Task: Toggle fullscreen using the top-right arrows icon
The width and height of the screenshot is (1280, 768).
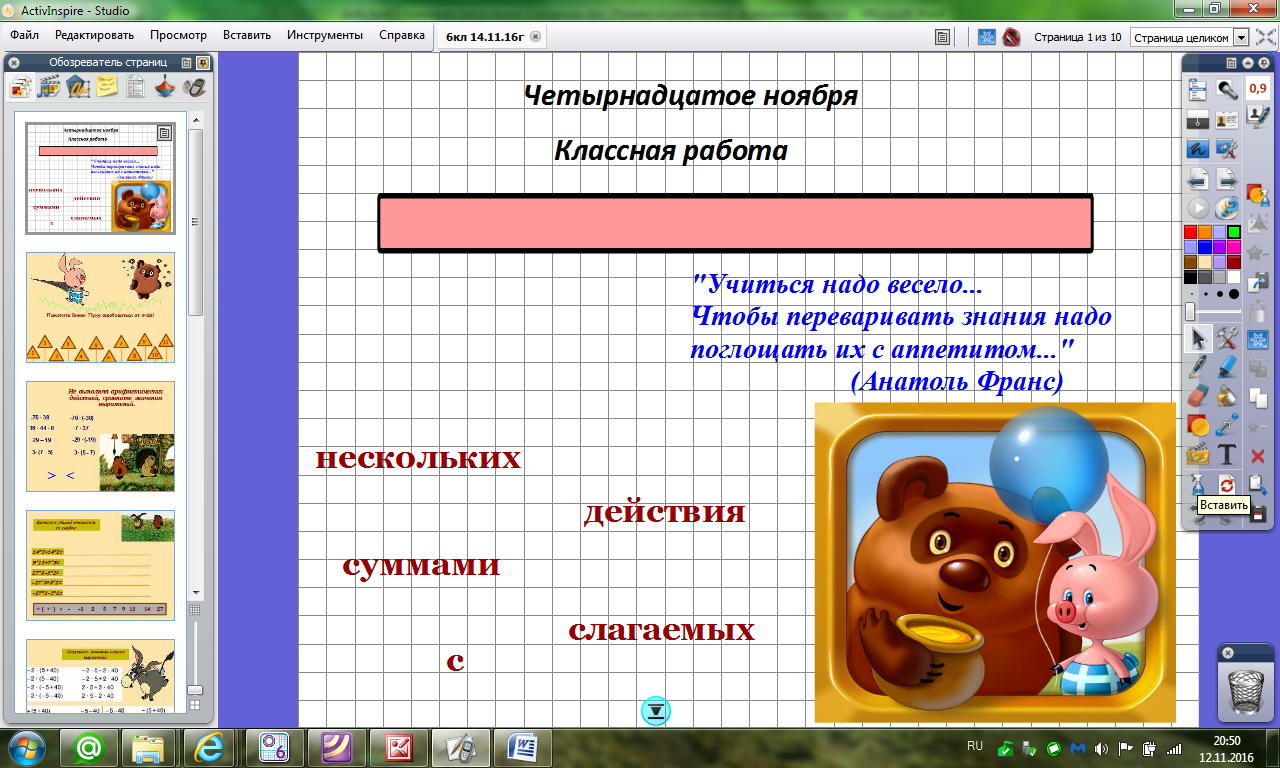Action: pos(1265,37)
